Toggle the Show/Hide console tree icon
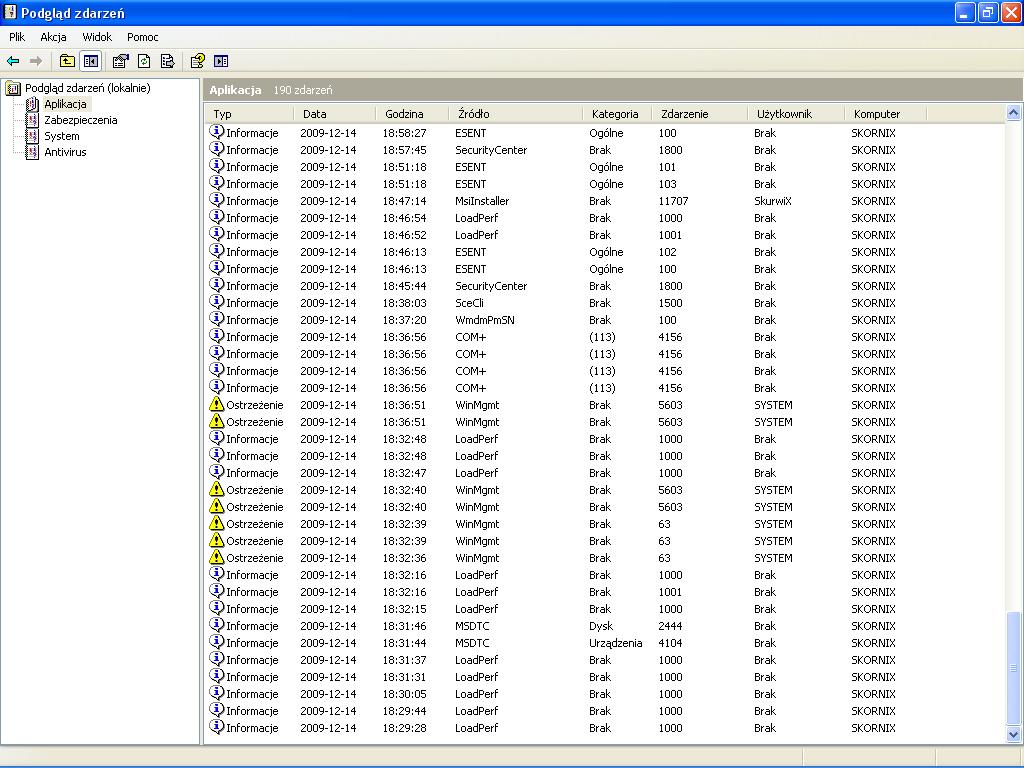 (x=91, y=61)
